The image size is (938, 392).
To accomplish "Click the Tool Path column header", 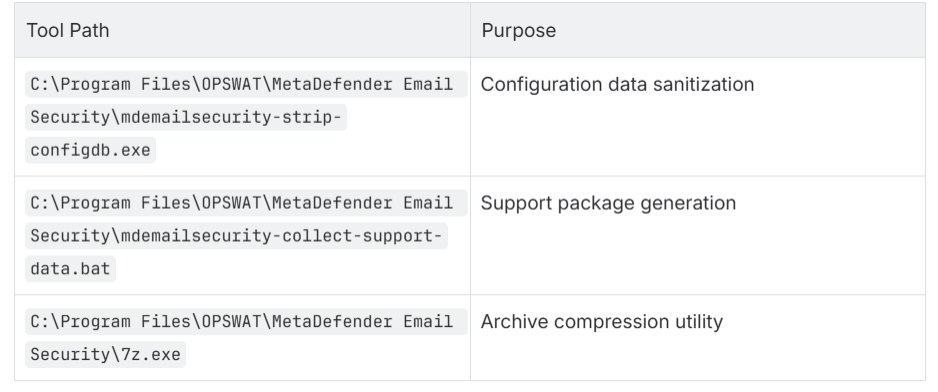I will (242, 31).
